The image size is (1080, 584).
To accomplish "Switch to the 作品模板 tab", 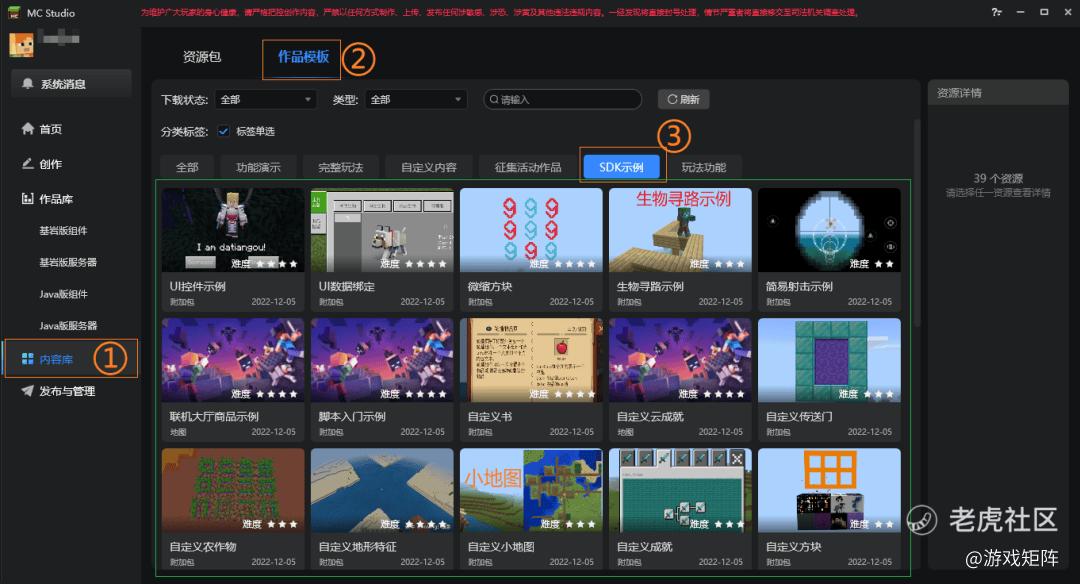I will tap(303, 56).
